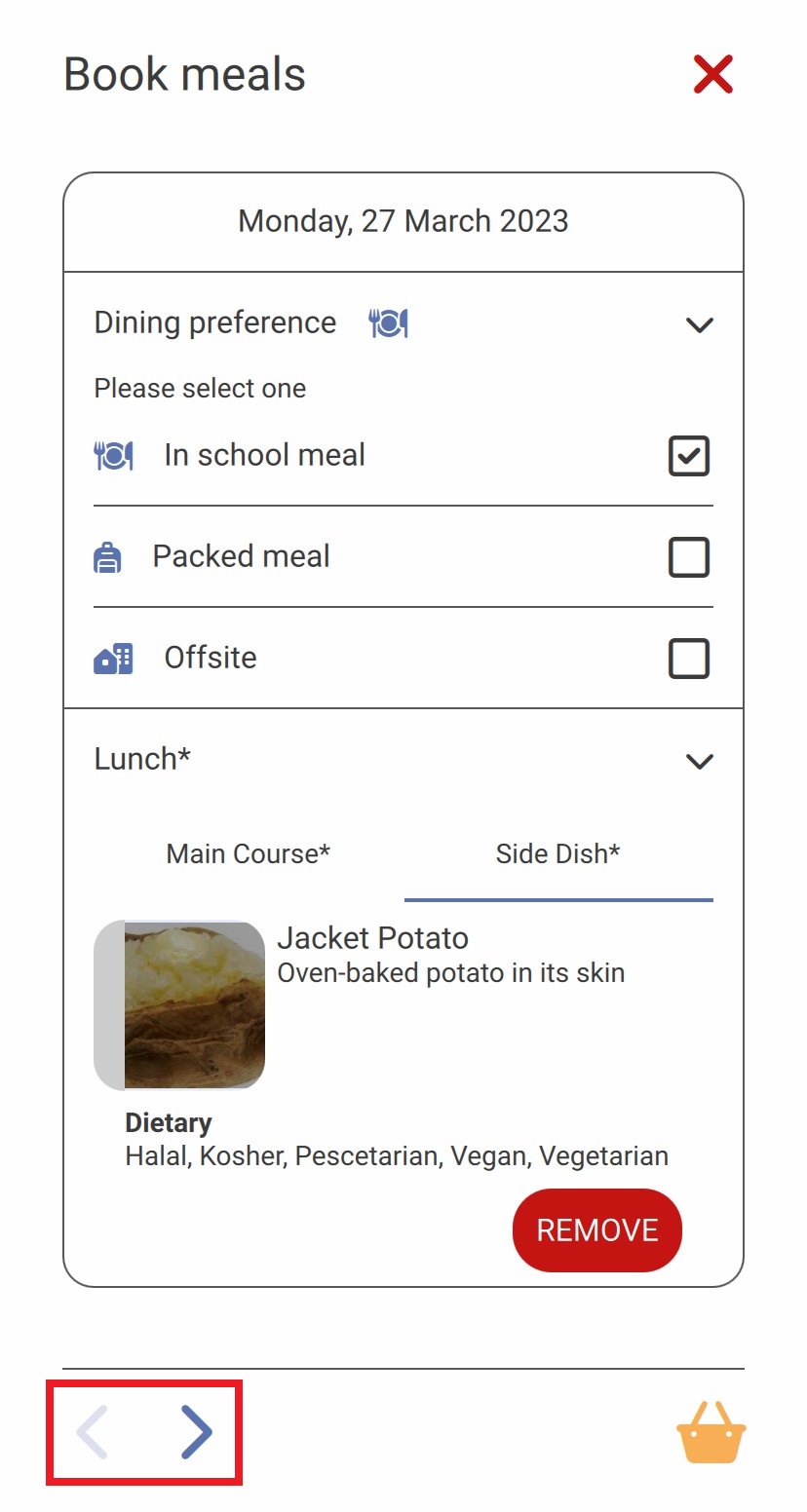Click the Jacket Potato photo thumbnail
The image size is (807, 1512).
coord(179,1004)
